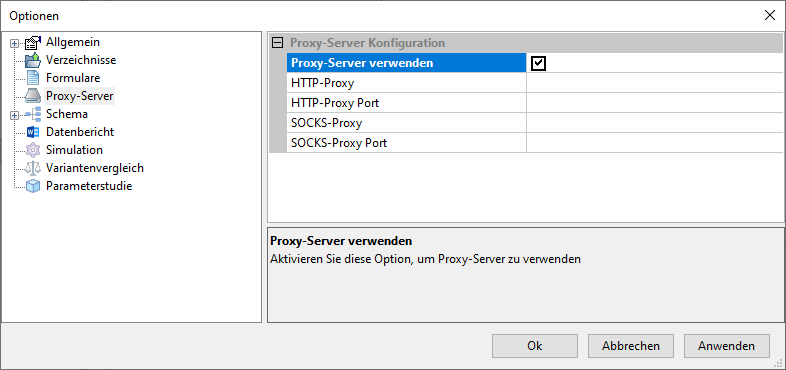Select Variantenvergleich in the options tree

[95, 168]
